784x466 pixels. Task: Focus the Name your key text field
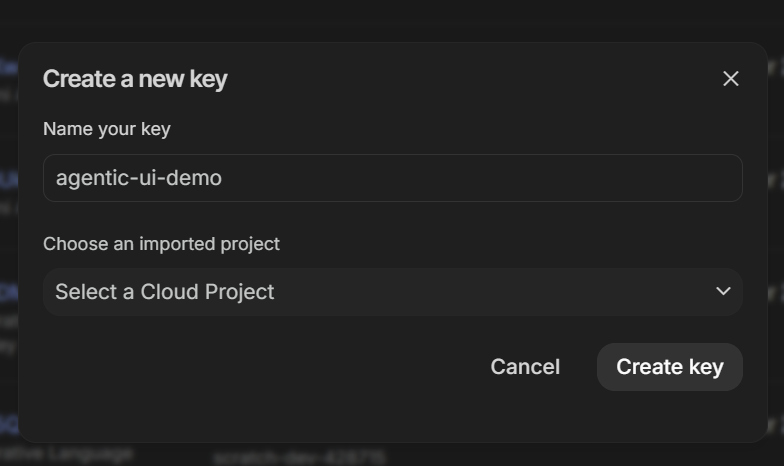(x=392, y=178)
